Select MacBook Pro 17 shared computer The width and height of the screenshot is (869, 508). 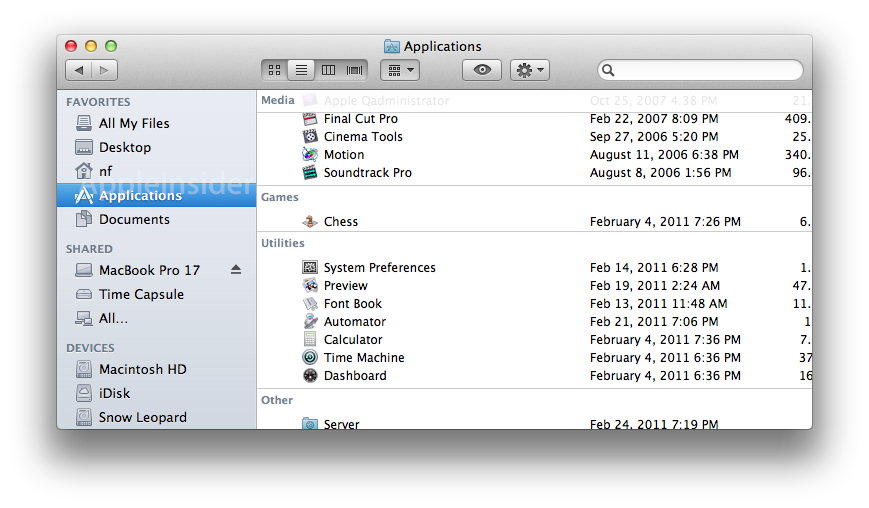(x=156, y=270)
